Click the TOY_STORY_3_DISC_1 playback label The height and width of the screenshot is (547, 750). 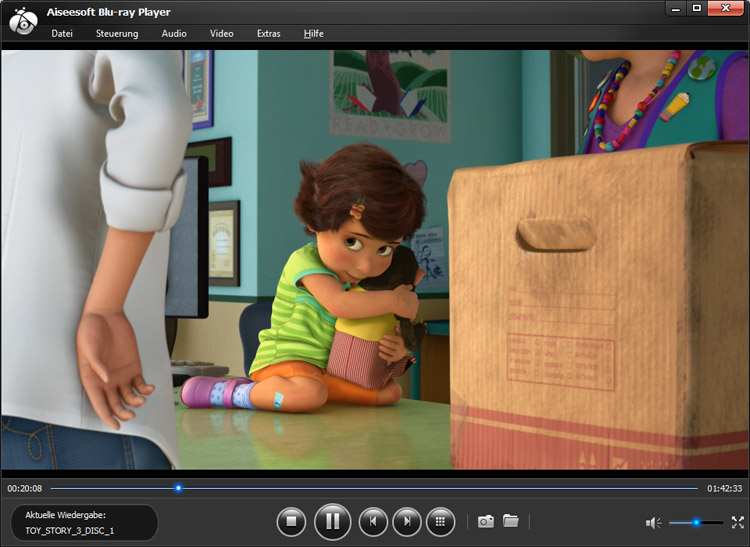(x=70, y=530)
